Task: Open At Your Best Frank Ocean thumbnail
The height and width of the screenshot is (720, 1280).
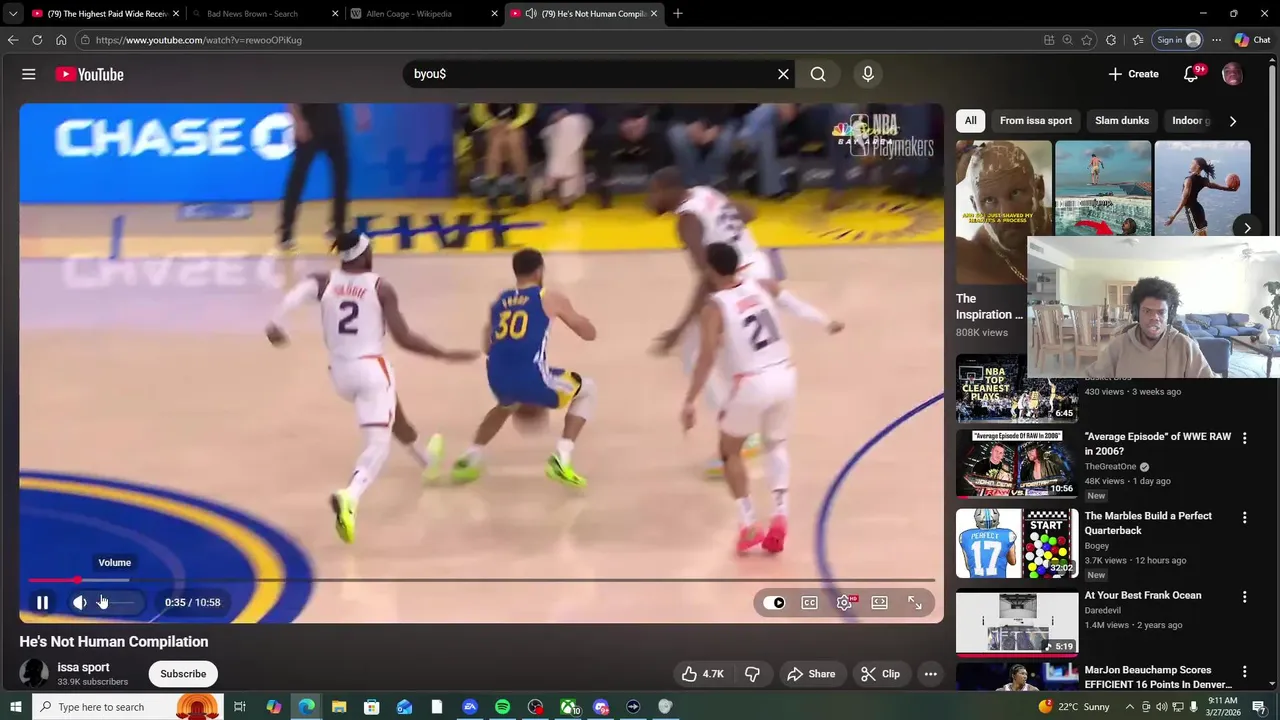Action: pyautogui.click(x=1016, y=622)
